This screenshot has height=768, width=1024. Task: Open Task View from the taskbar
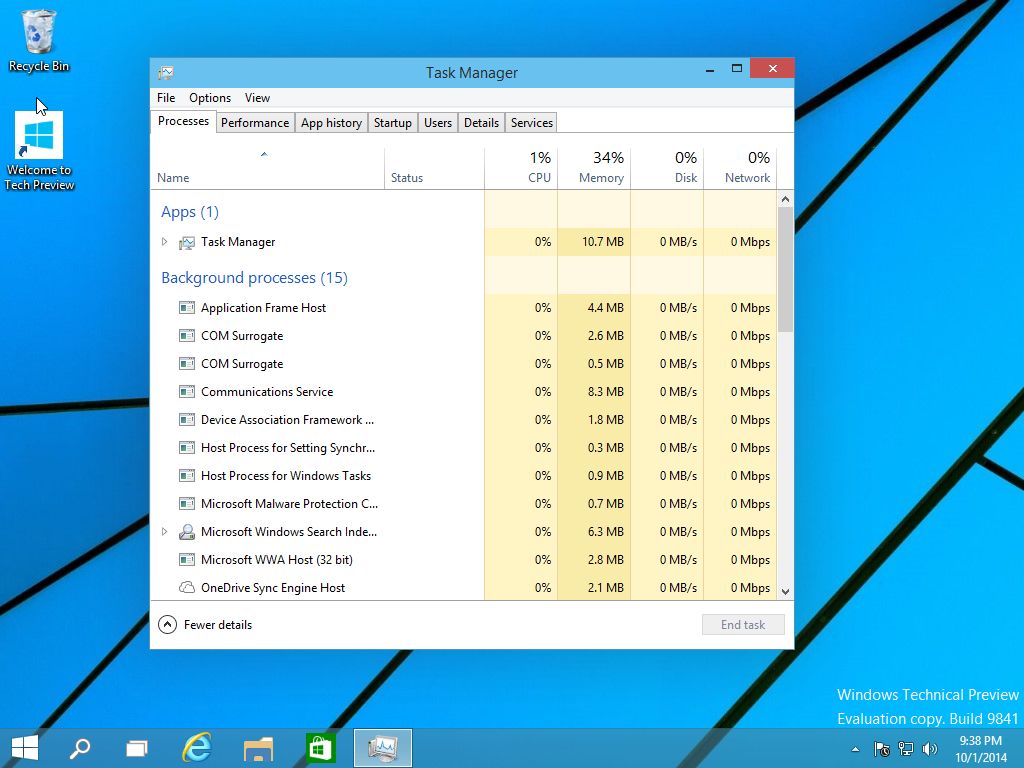[136, 748]
